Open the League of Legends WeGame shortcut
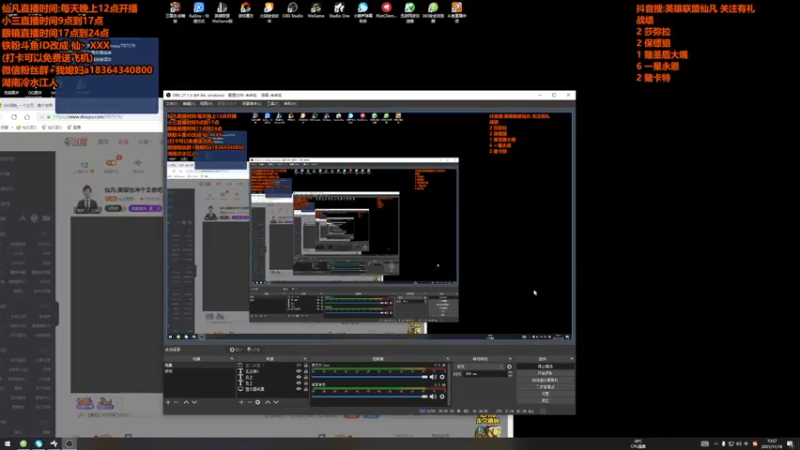 click(x=222, y=12)
